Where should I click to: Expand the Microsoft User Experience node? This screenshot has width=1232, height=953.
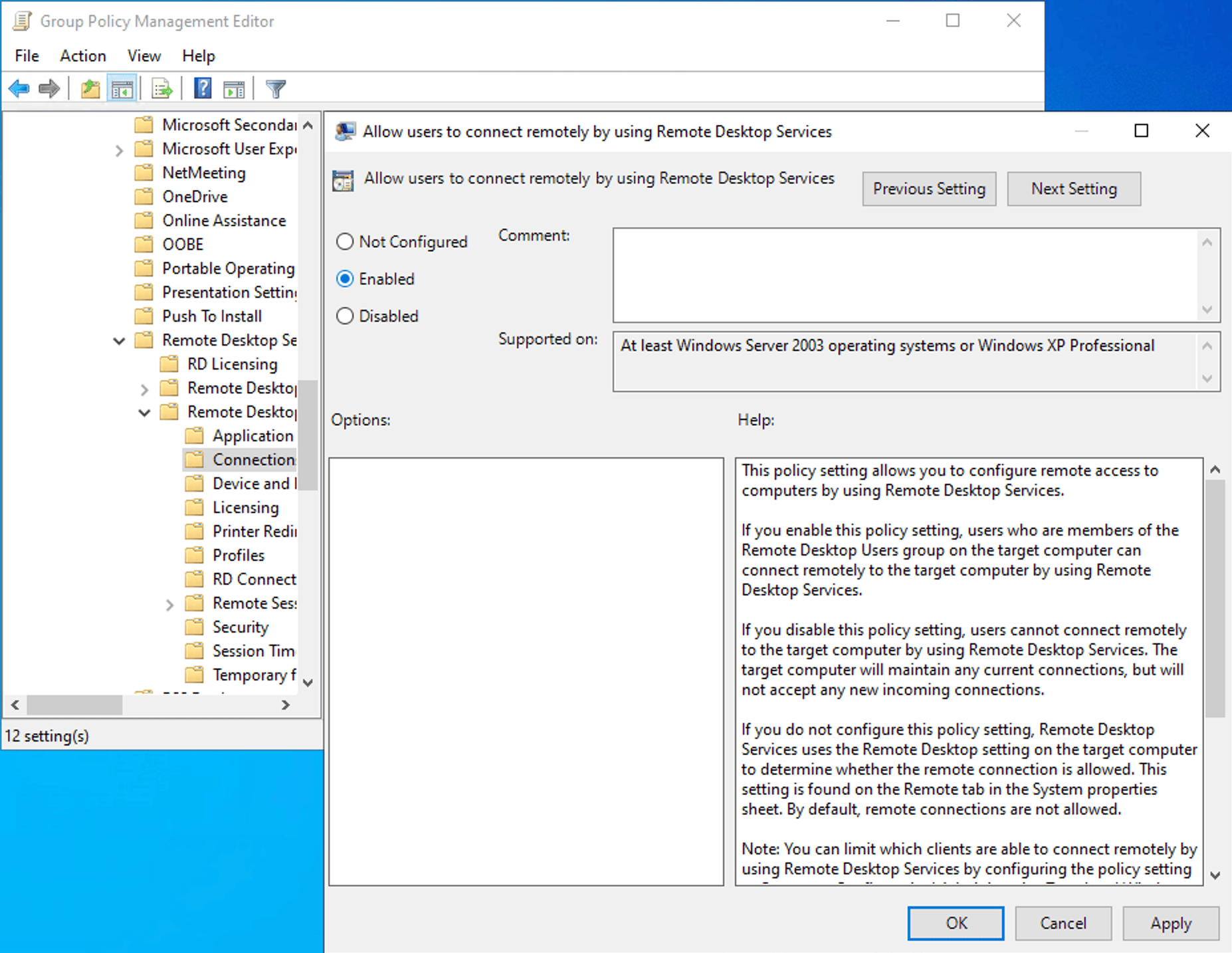pyautogui.click(x=120, y=149)
